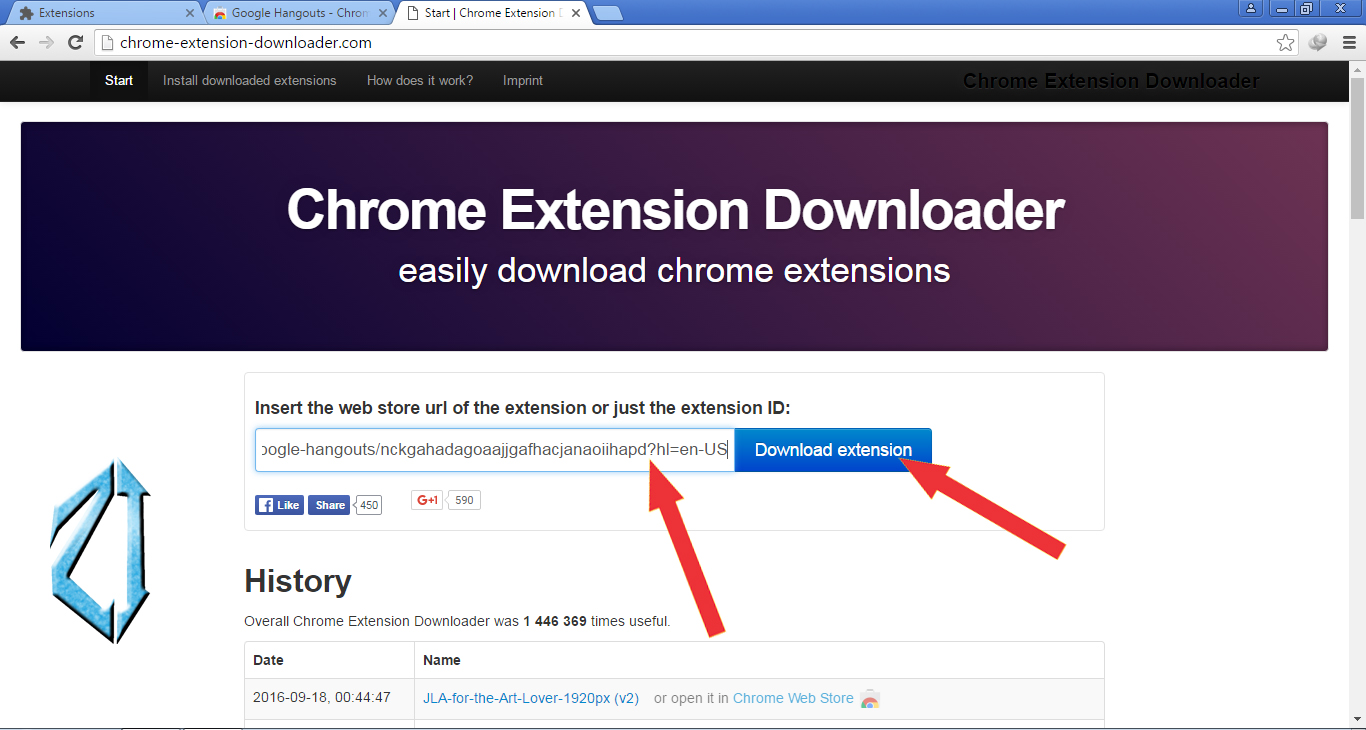
Task: Click the user profile icon in title bar
Action: [1252, 8]
